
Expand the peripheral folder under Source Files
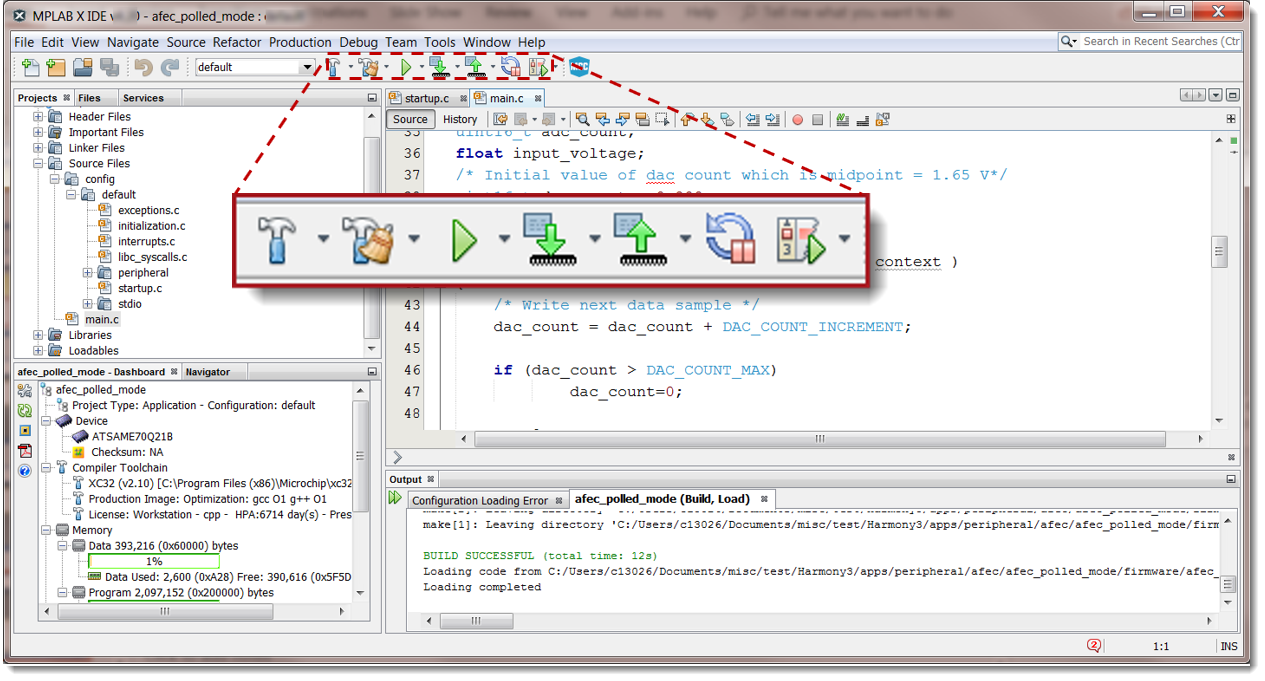[88, 272]
